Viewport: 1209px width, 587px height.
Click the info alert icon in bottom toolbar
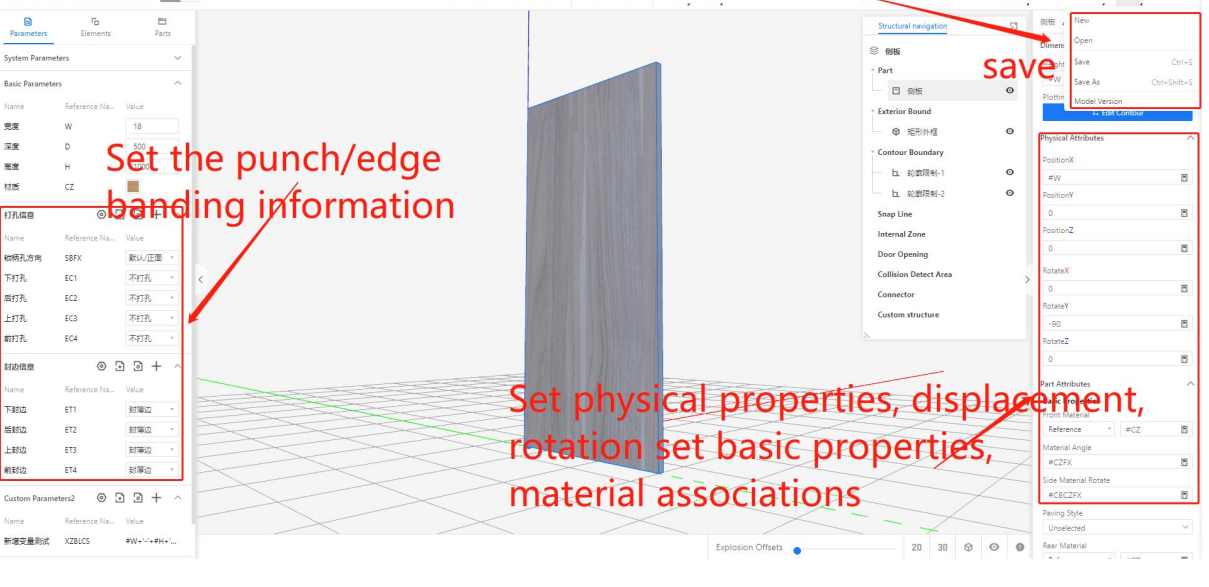pos(1020,547)
